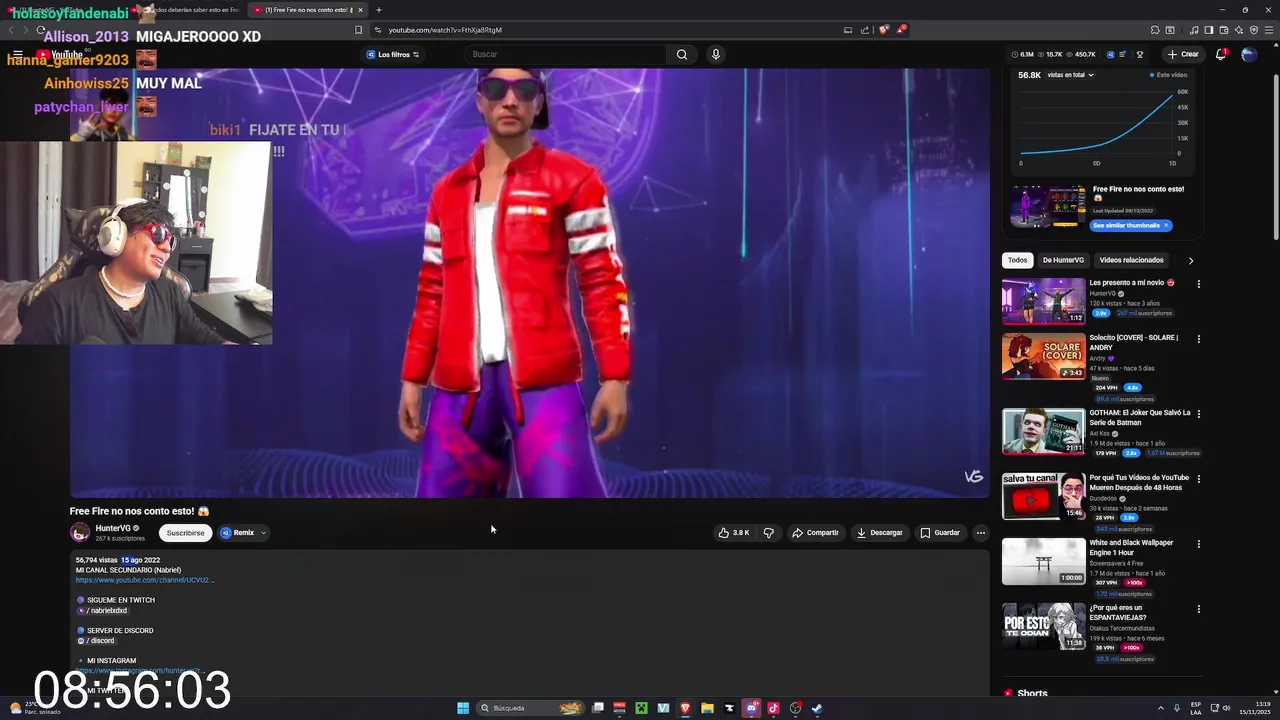Click the YouTube search magnifier icon

(x=682, y=54)
